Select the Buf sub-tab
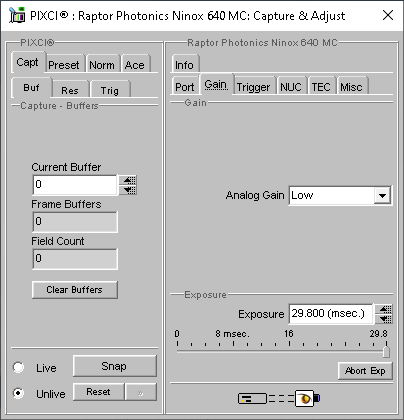The image size is (404, 420). [x=31, y=88]
